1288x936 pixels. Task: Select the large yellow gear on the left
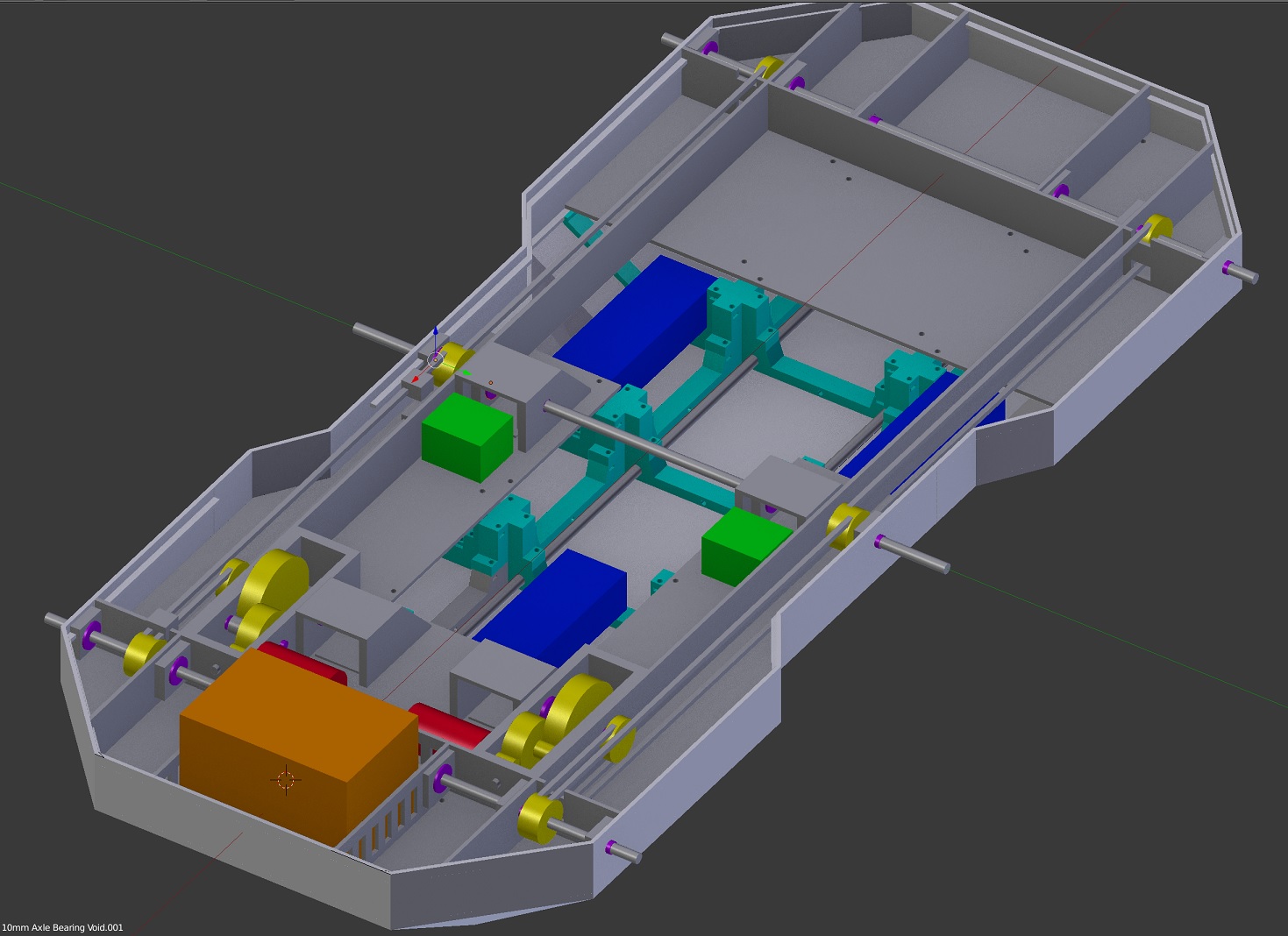pos(274,580)
